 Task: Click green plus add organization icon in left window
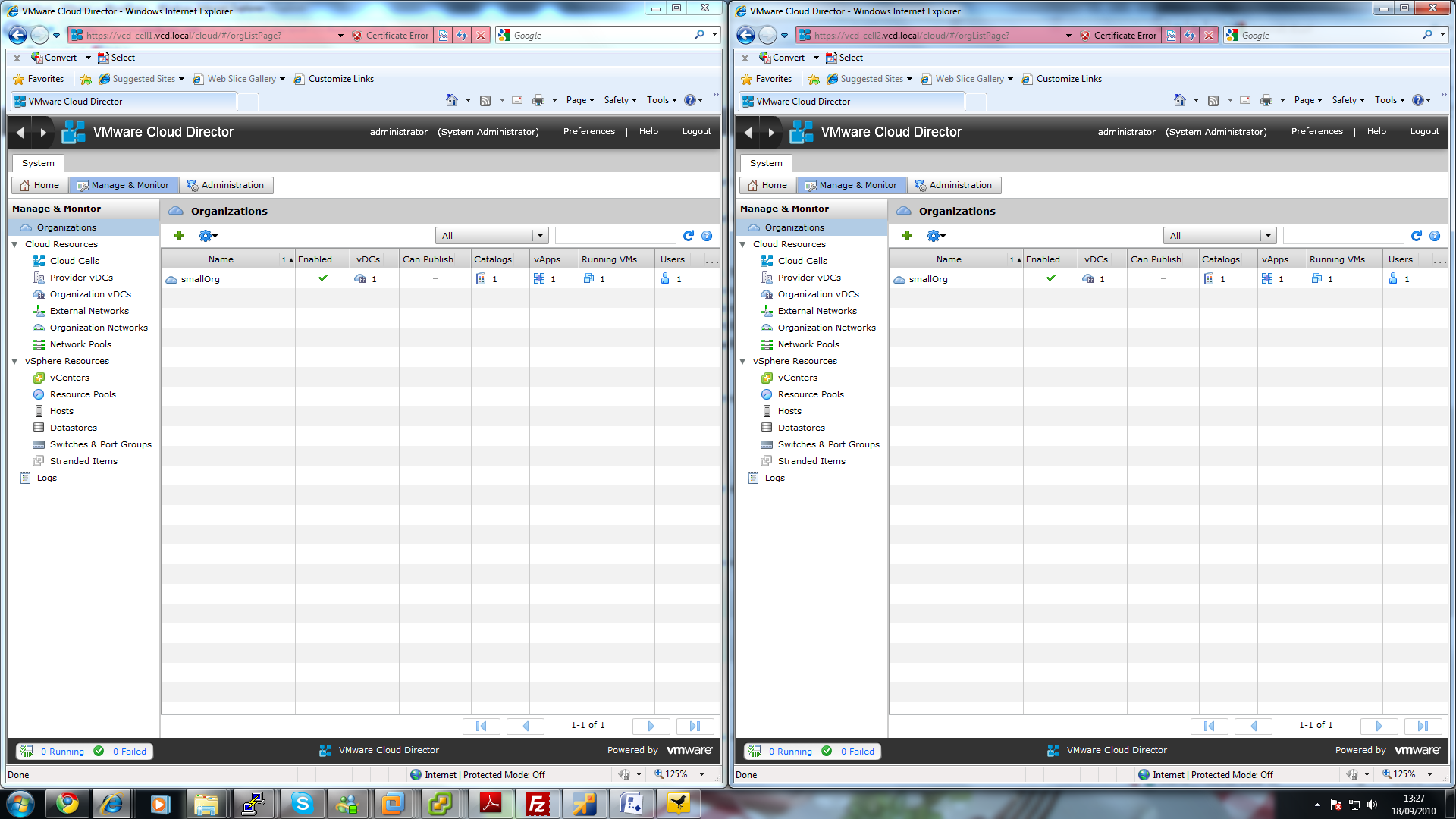(x=179, y=236)
